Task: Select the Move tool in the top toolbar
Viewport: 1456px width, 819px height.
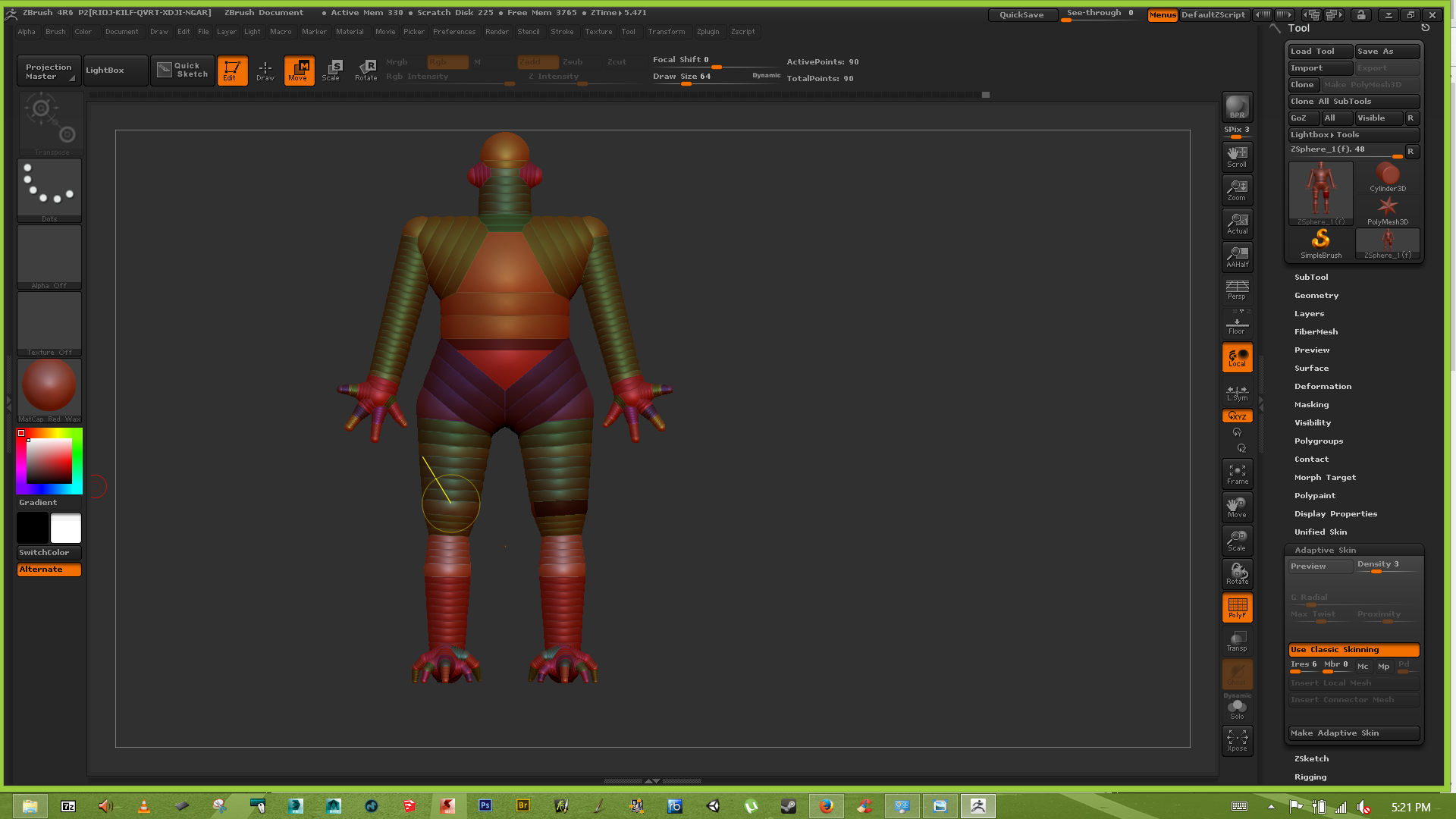Action: pos(299,70)
